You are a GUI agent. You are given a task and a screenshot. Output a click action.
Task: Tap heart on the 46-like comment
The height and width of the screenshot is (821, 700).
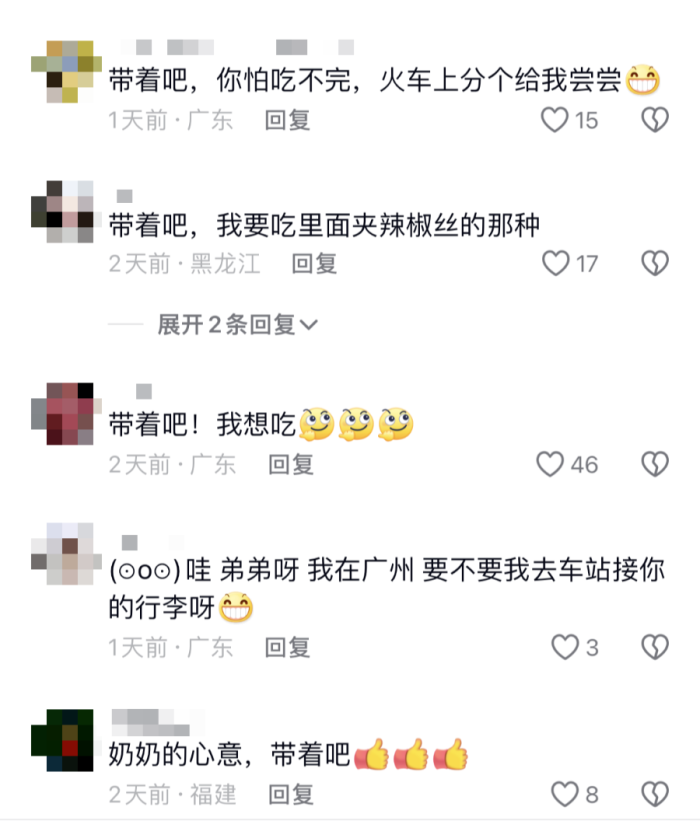pyautogui.click(x=550, y=464)
